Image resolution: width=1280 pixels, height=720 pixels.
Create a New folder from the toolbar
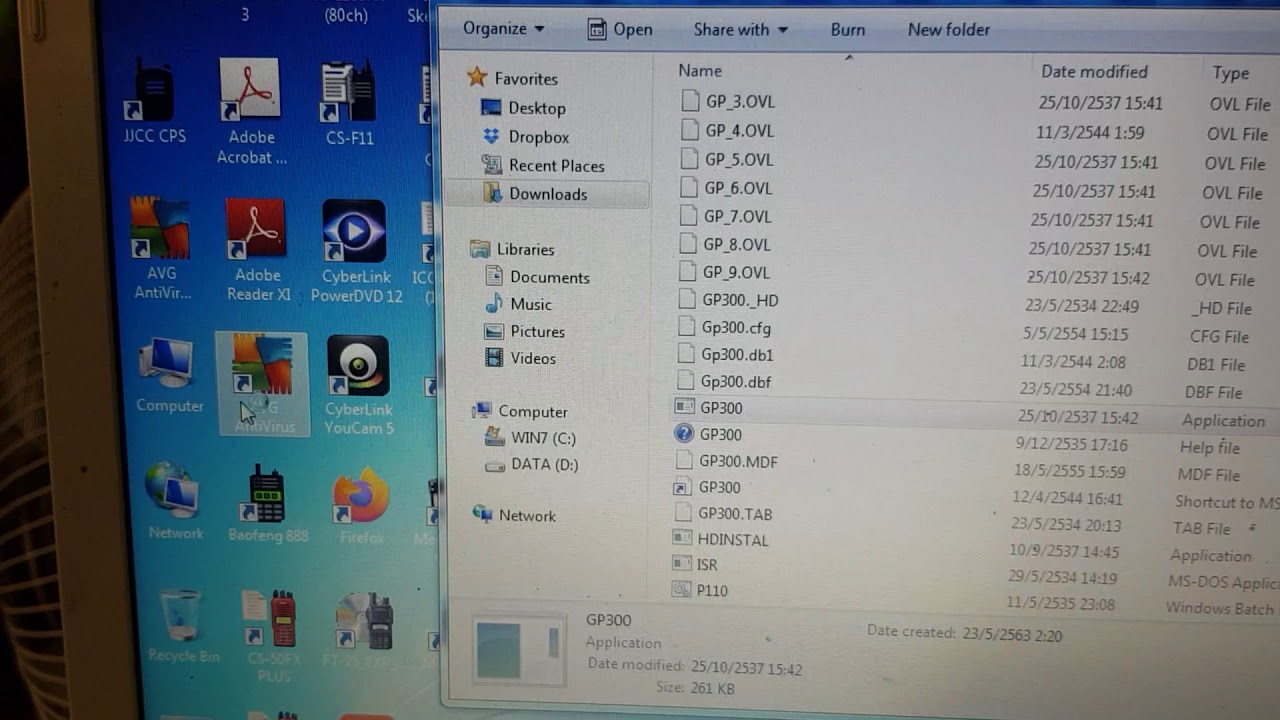tap(948, 30)
